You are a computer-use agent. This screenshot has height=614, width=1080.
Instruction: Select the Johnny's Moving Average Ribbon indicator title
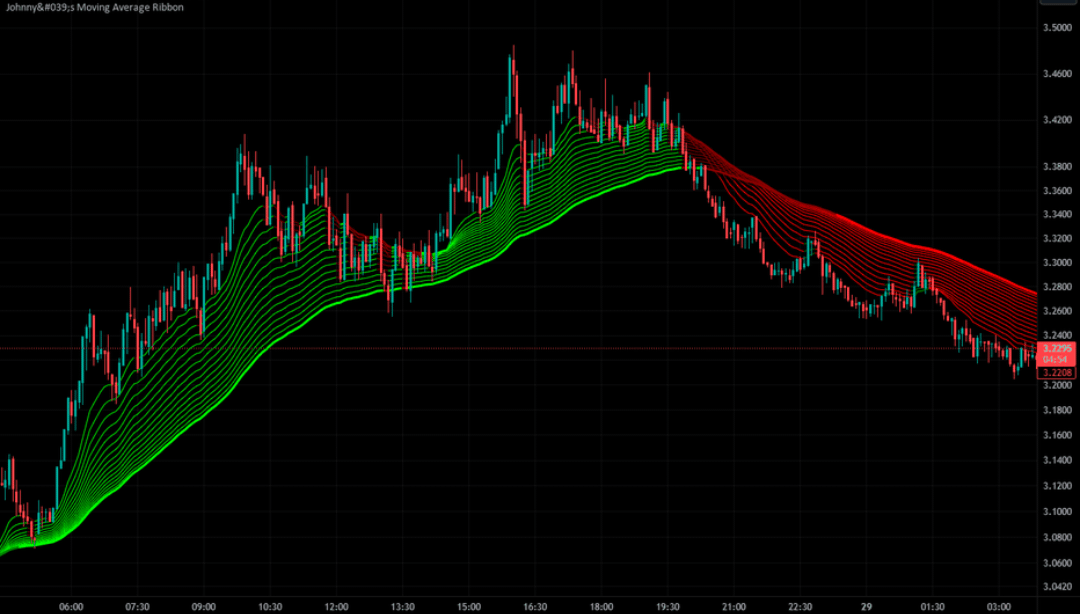[x=95, y=7]
